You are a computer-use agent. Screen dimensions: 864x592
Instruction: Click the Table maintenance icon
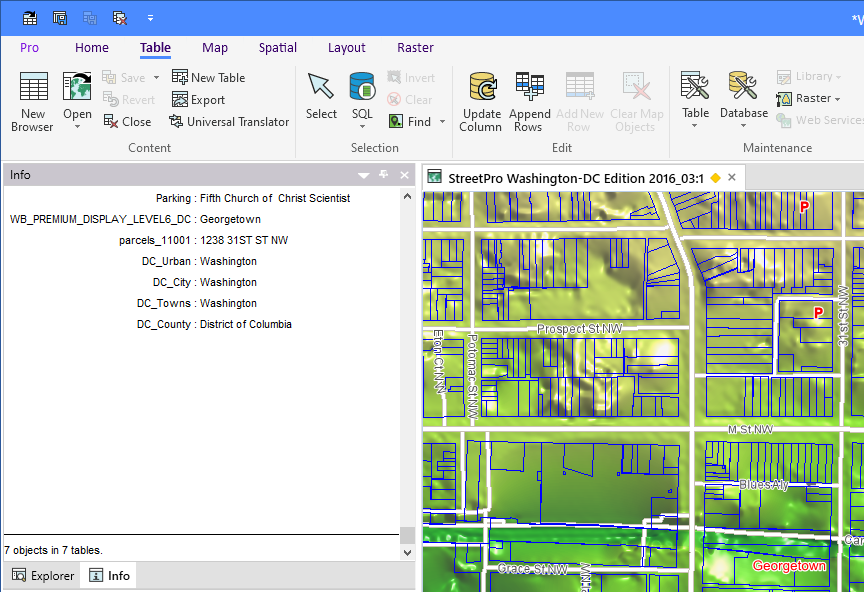tap(695, 98)
